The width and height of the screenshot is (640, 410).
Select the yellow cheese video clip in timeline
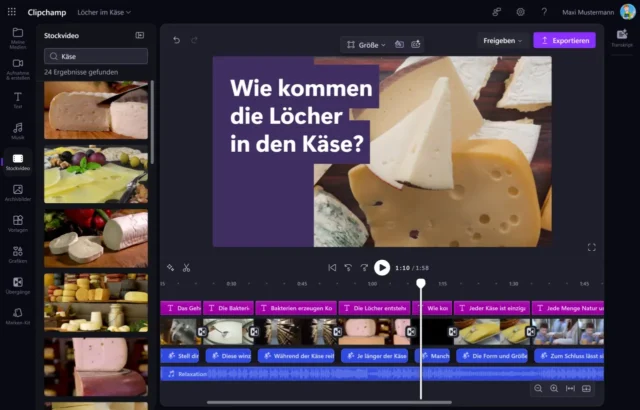[491, 332]
